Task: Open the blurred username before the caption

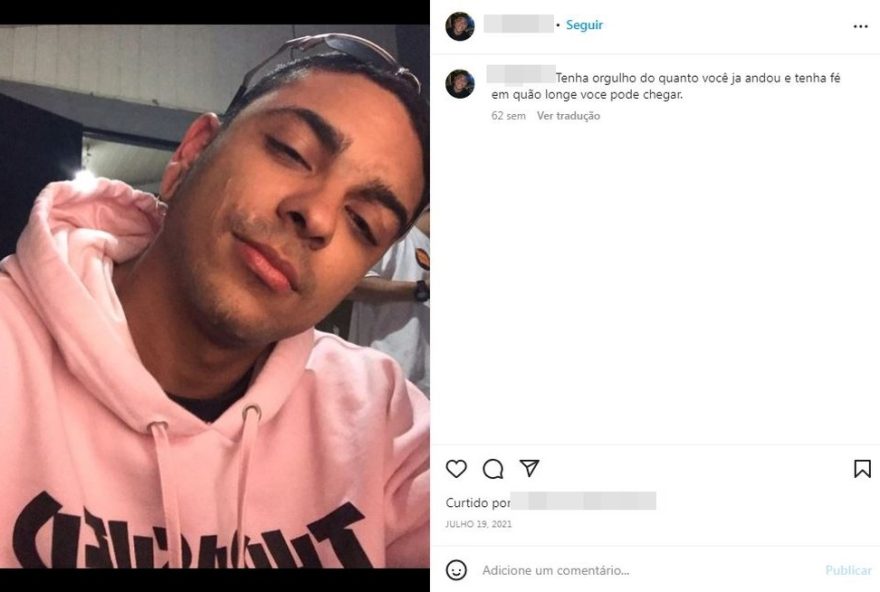Action: tap(521, 74)
